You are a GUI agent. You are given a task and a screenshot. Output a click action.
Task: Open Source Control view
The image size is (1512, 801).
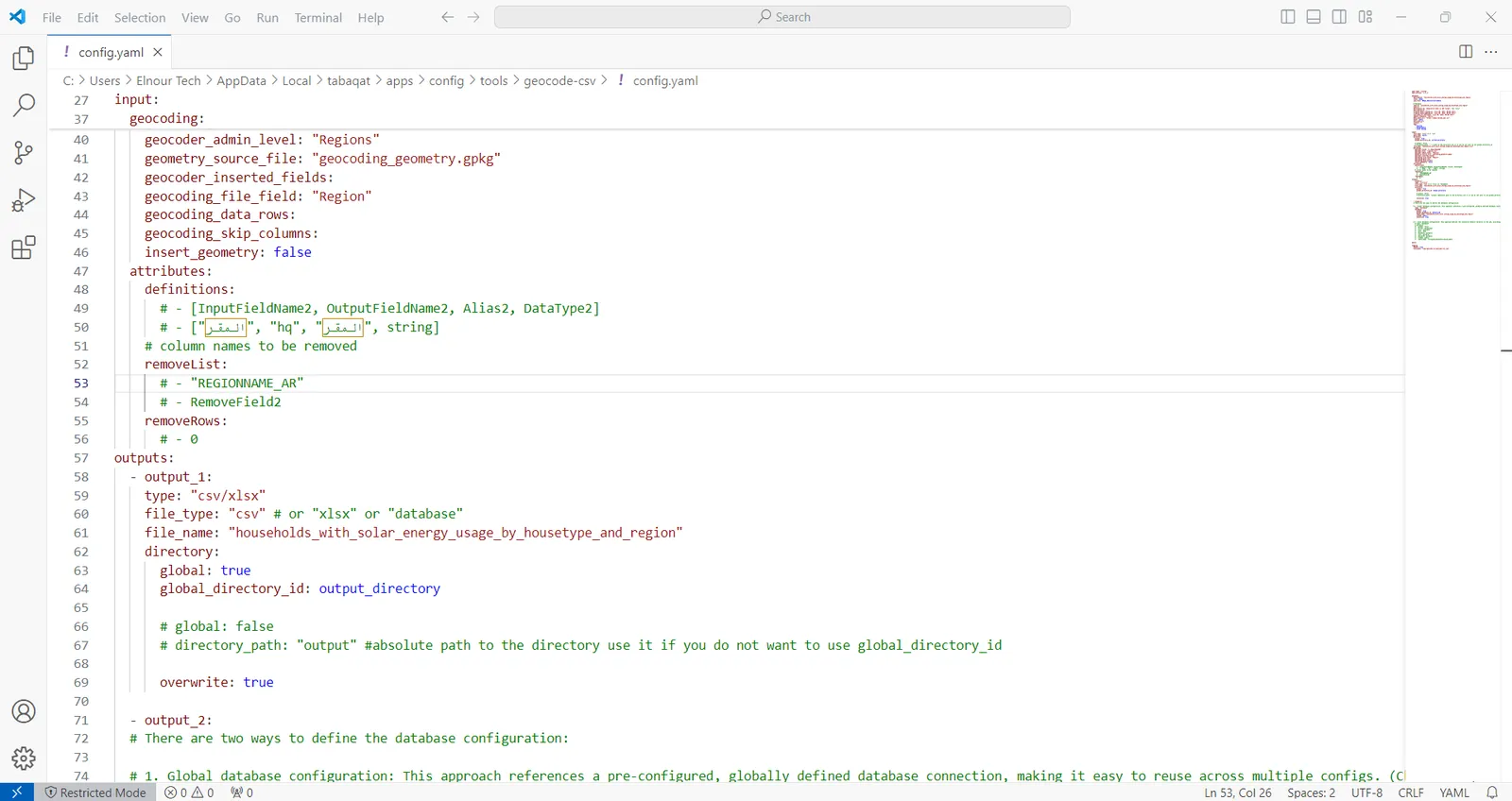click(x=24, y=152)
